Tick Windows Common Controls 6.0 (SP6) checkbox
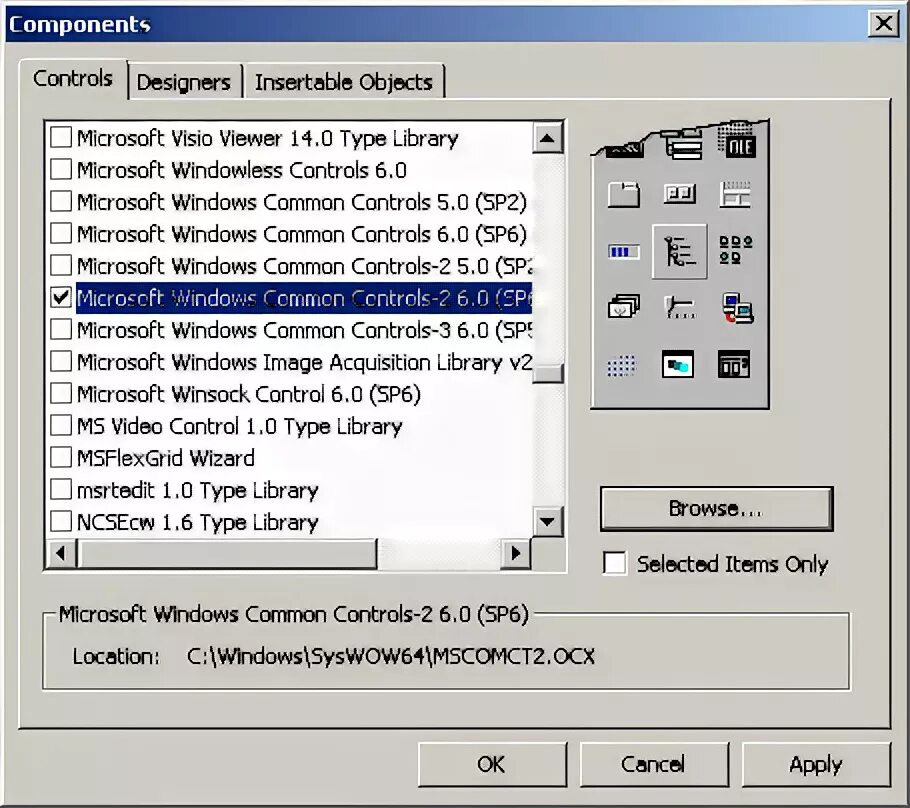Viewport: 910px width, 808px height. click(61, 233)
